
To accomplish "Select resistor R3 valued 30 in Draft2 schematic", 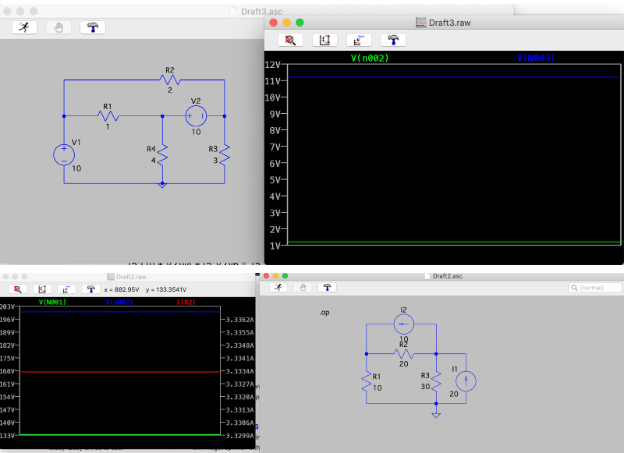I will pyautogui.click(x=436, y=382).
